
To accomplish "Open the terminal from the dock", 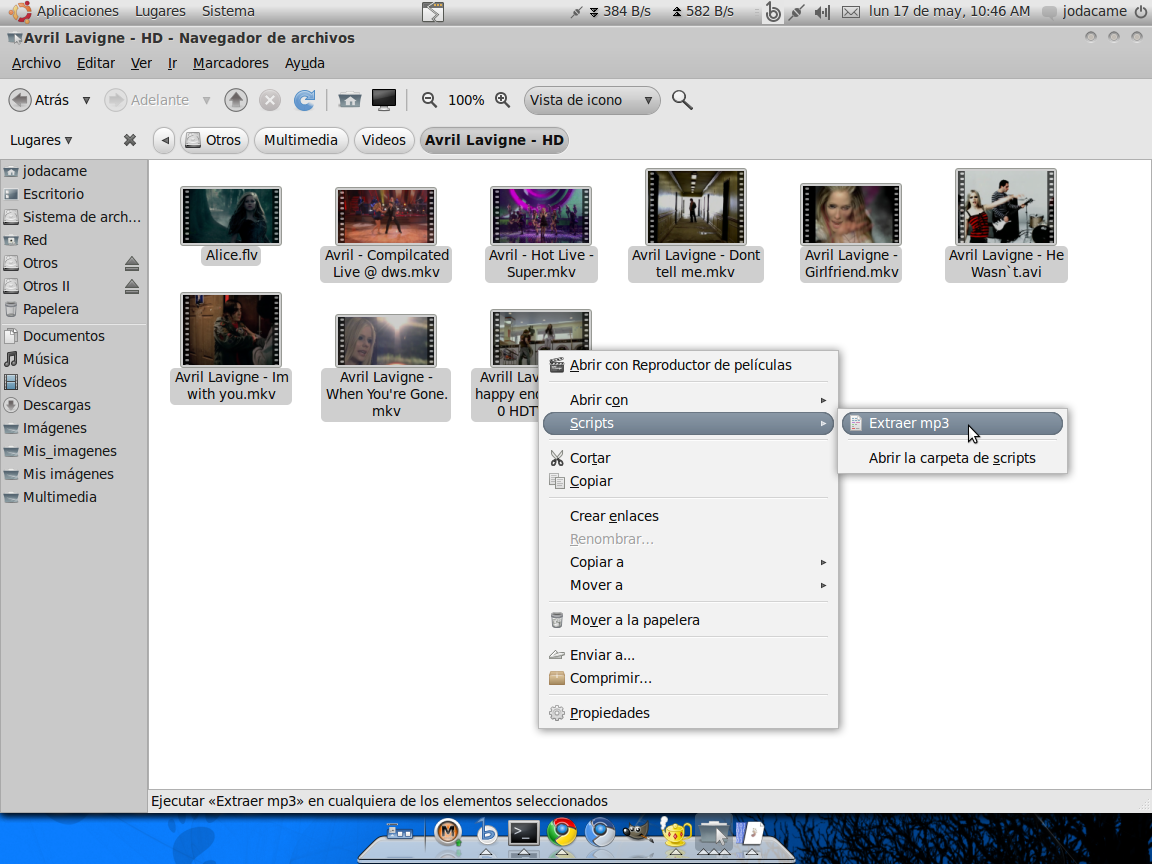I will point(524,832).
